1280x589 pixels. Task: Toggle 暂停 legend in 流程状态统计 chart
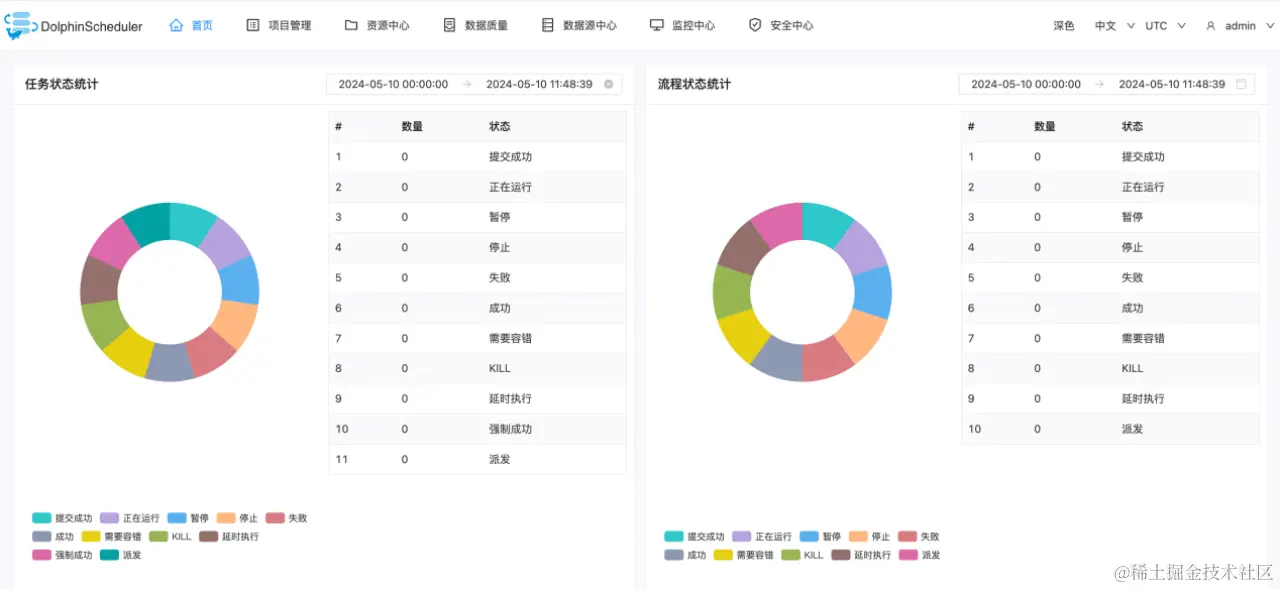[820, 536]
